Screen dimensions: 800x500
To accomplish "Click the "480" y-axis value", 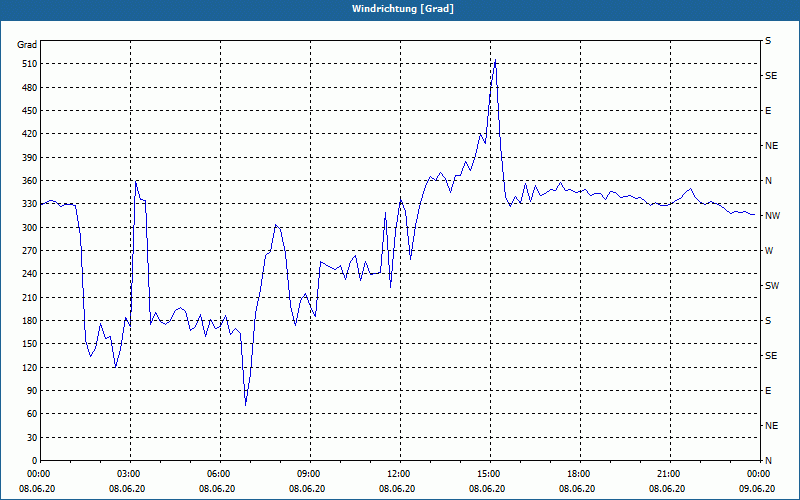I will tap(30, 88).
